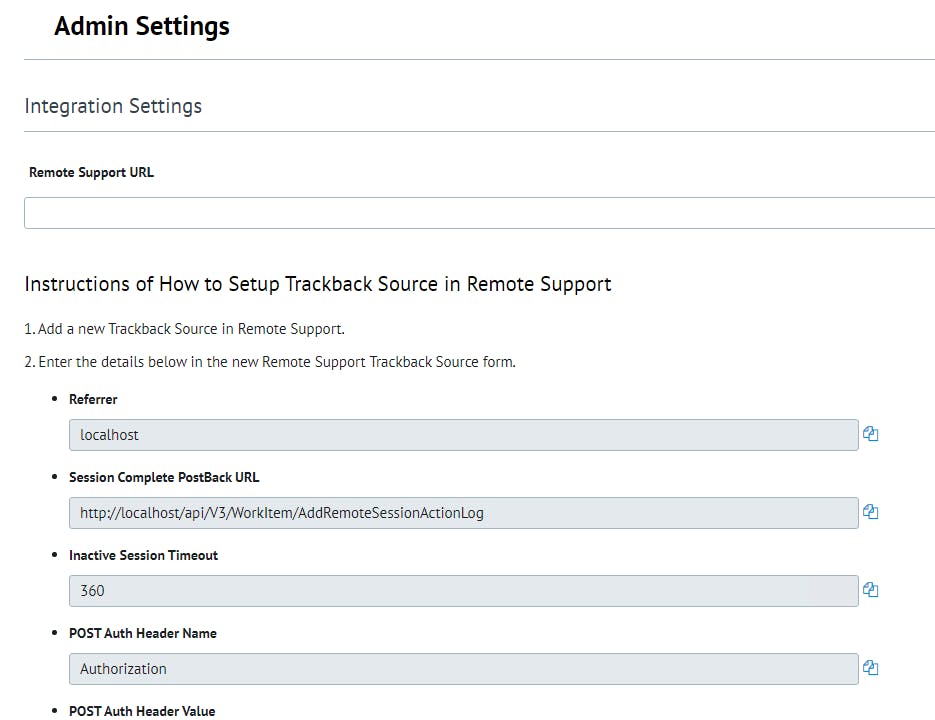The height and width of the screenshot is (720, 935).
Task: Click the POST Auth Header Name label
Action: tap(143, 633)
